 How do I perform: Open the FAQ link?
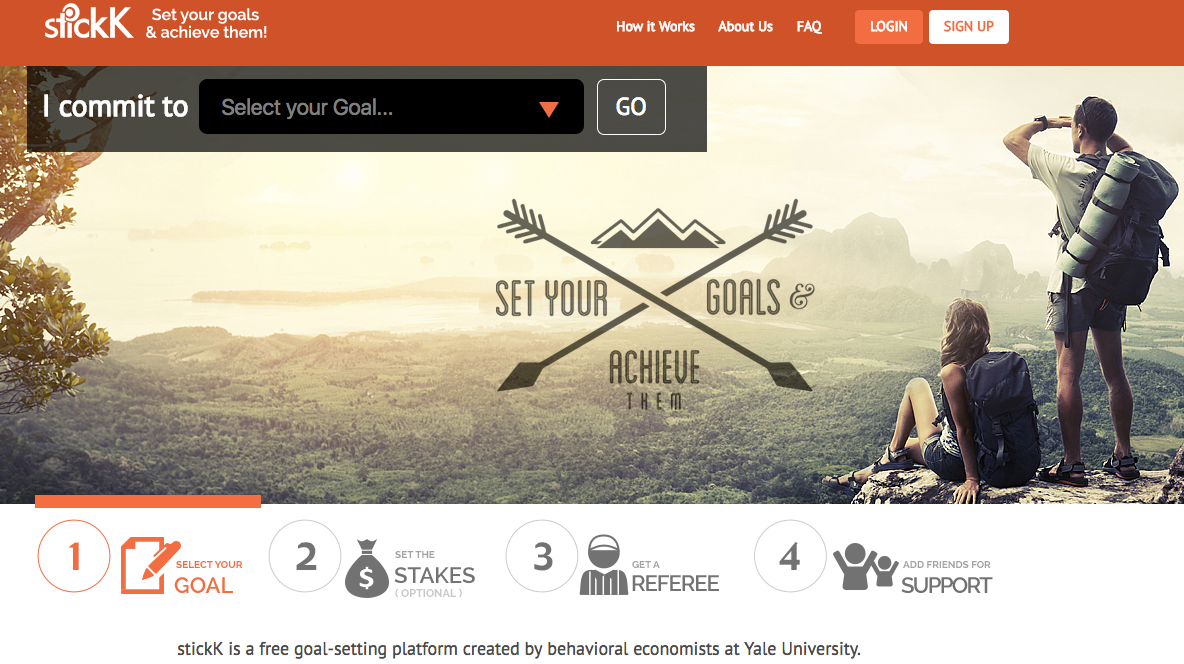pyautogui.click(x=809, y=26)
